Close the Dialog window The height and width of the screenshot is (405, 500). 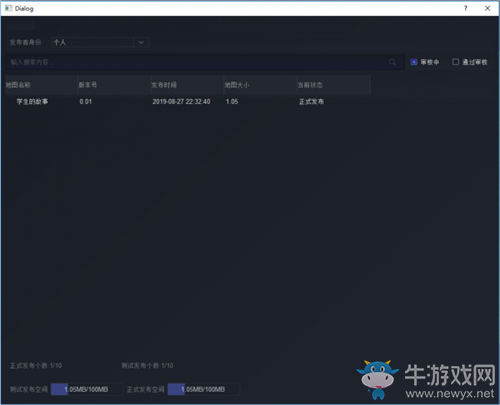tap(487, 8)
